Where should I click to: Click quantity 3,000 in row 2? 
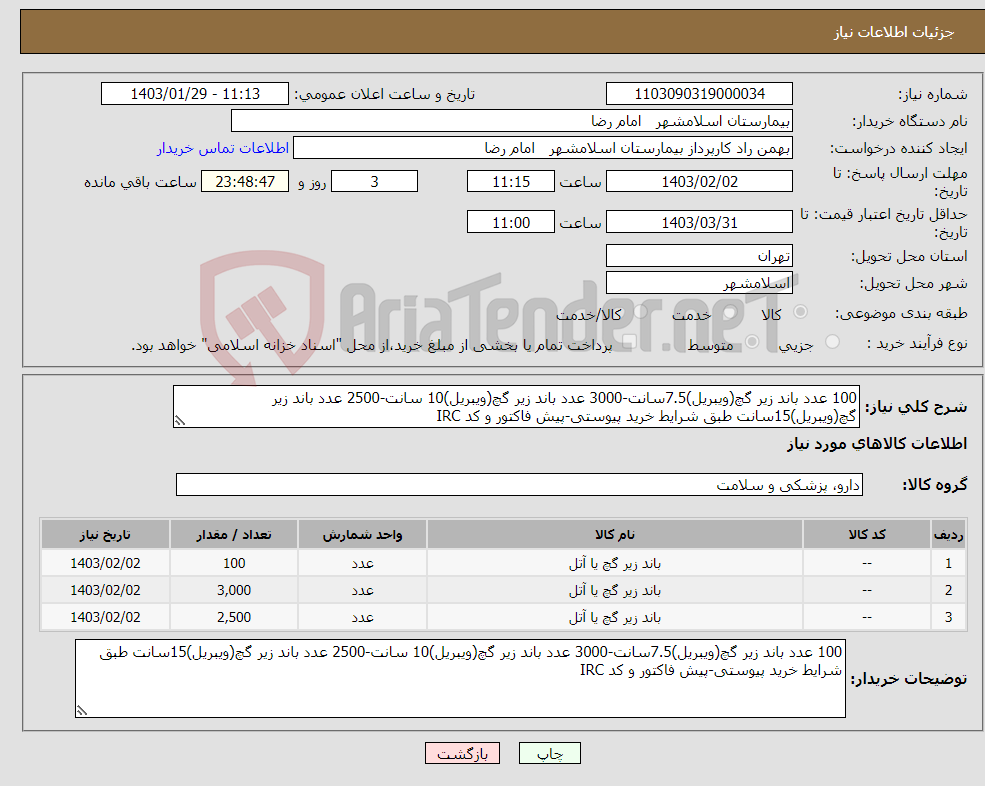[x=234, y=590]
